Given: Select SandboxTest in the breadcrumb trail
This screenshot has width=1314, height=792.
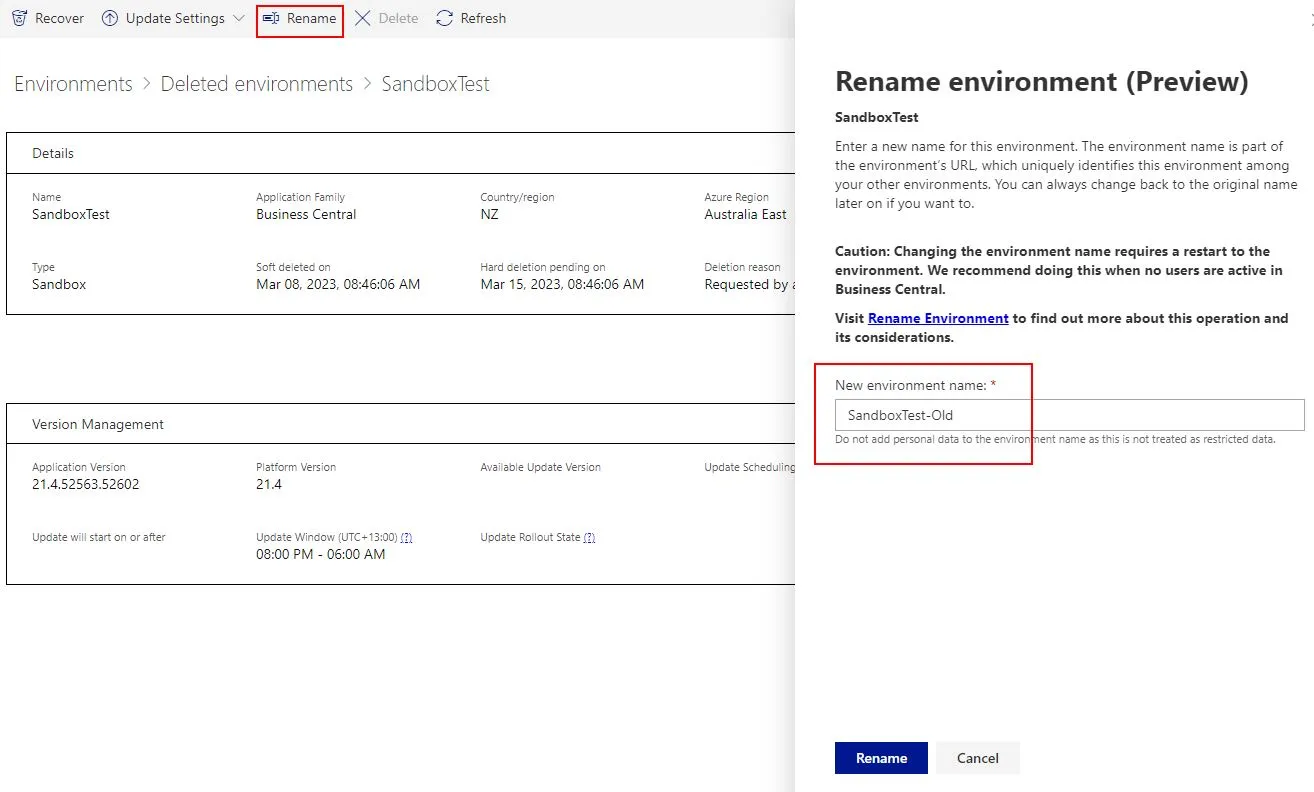Looking at the screenshot, I should pos(436,84).
